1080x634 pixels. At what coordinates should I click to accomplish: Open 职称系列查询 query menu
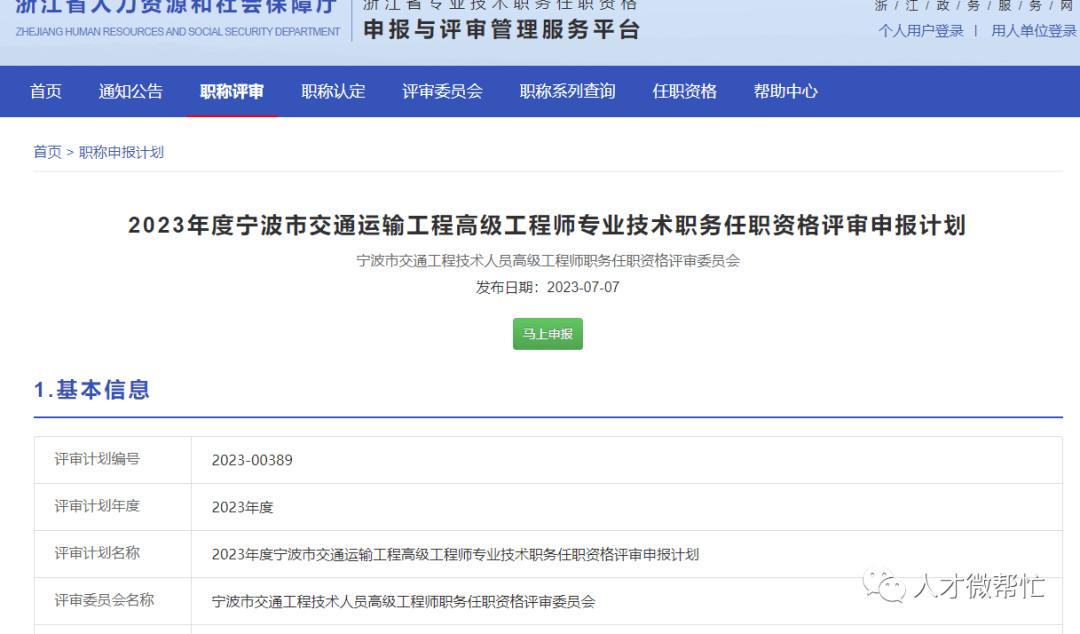[567, 91]
